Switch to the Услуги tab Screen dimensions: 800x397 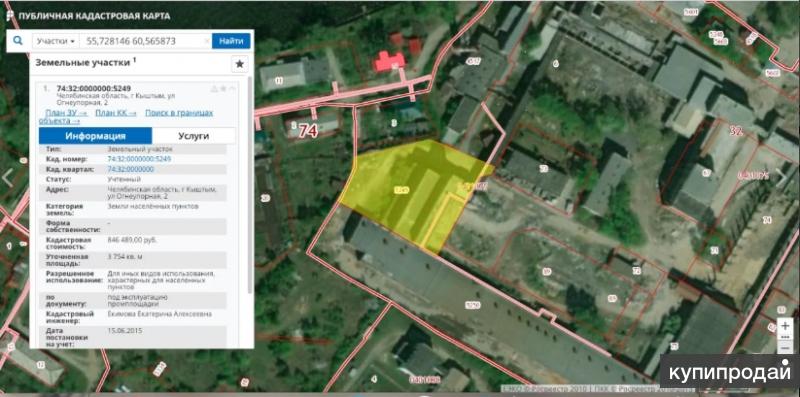click(193, 136)
